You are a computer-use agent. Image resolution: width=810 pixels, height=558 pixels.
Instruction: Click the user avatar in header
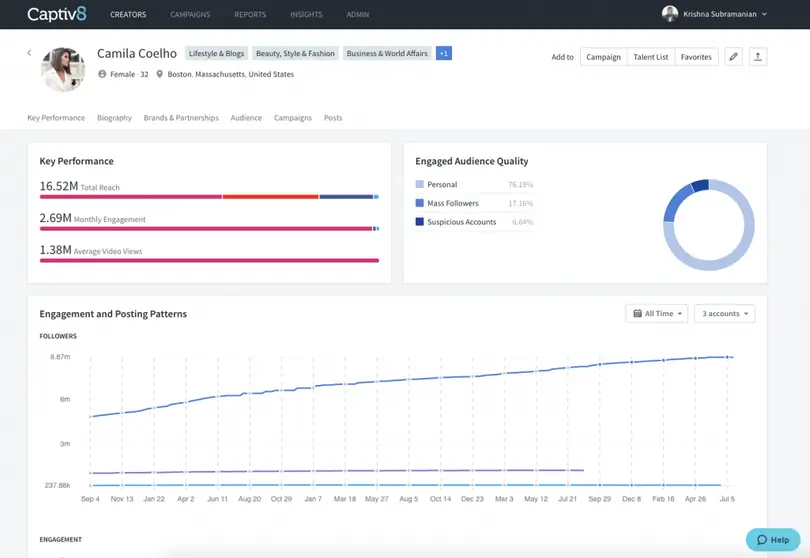coord(670,14)
